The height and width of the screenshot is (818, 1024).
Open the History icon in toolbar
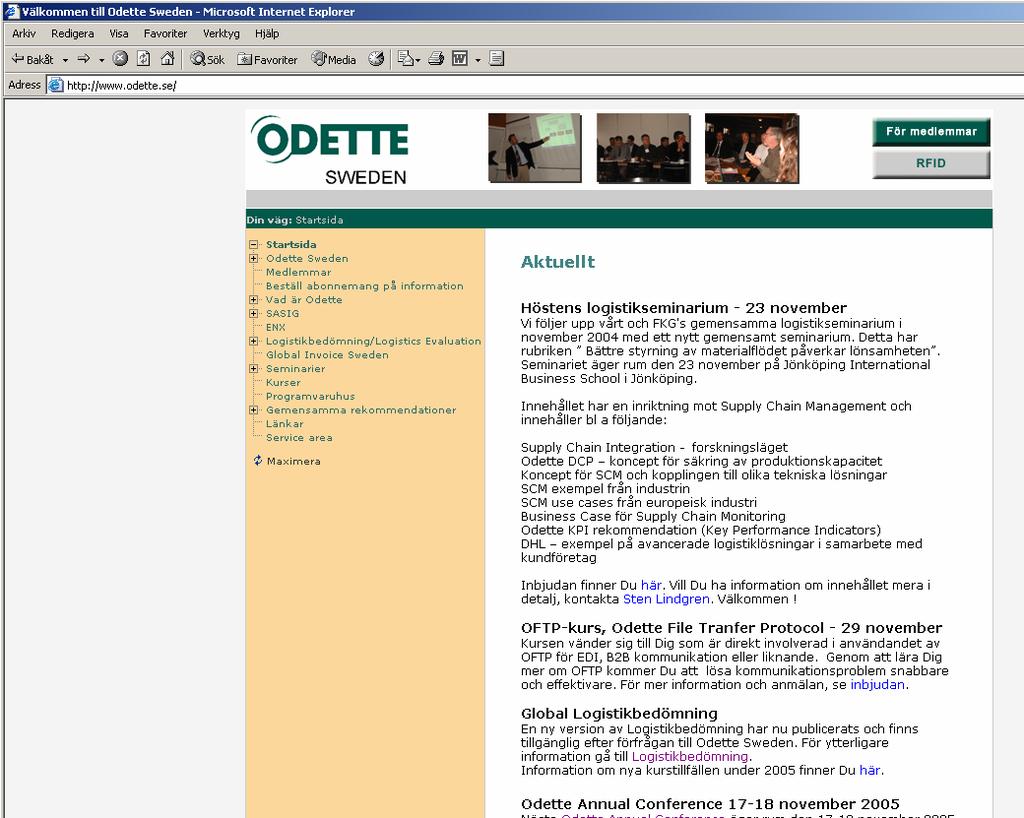coord(376,59)
